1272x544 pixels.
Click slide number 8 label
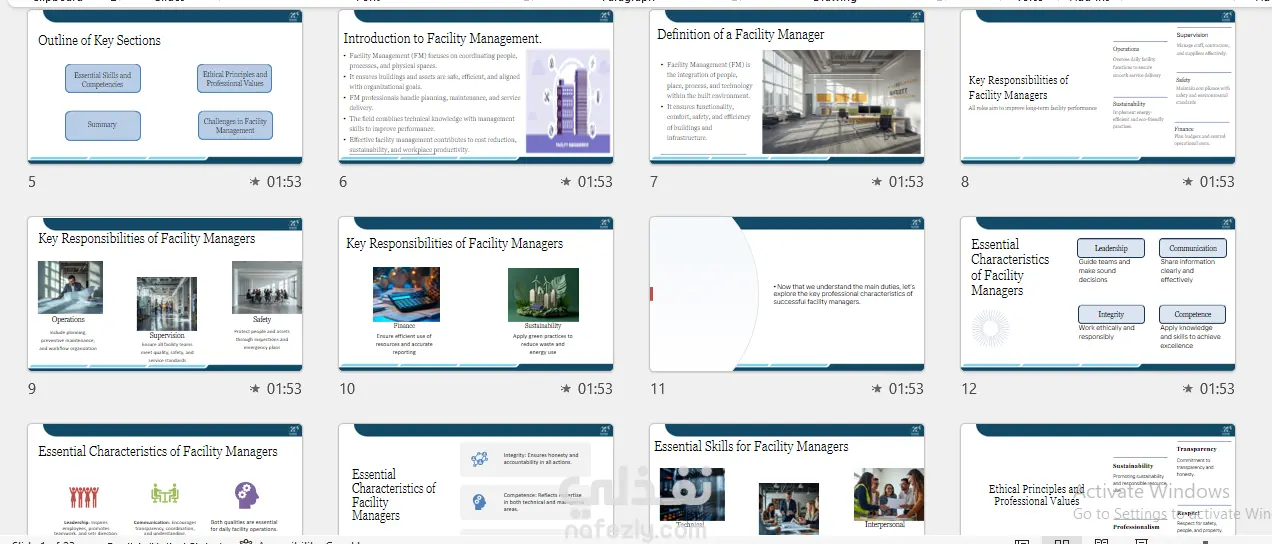(x=965, y=182)
